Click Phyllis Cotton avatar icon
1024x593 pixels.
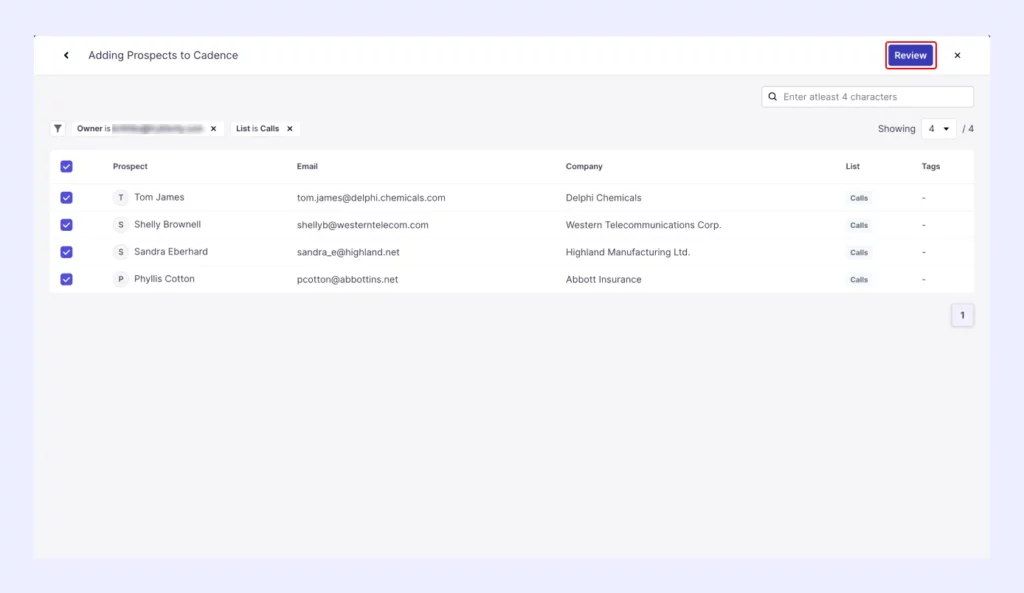pyautogui.click(x=121, y=280)
